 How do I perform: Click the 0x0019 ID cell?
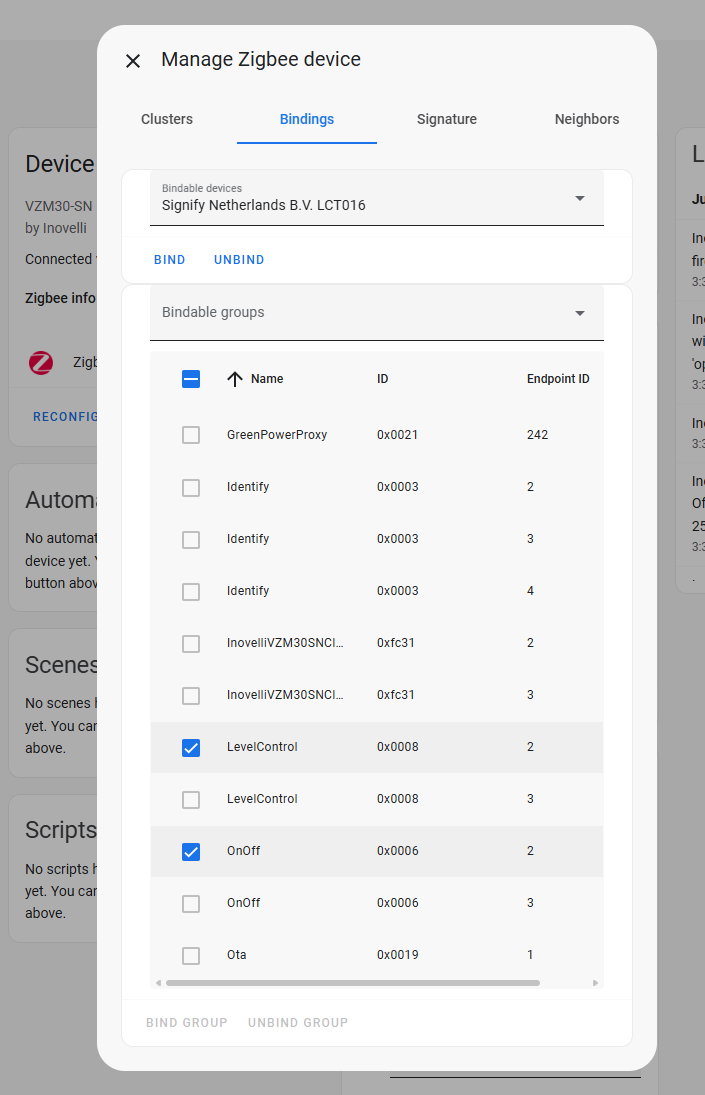click(x=397, y=955)
